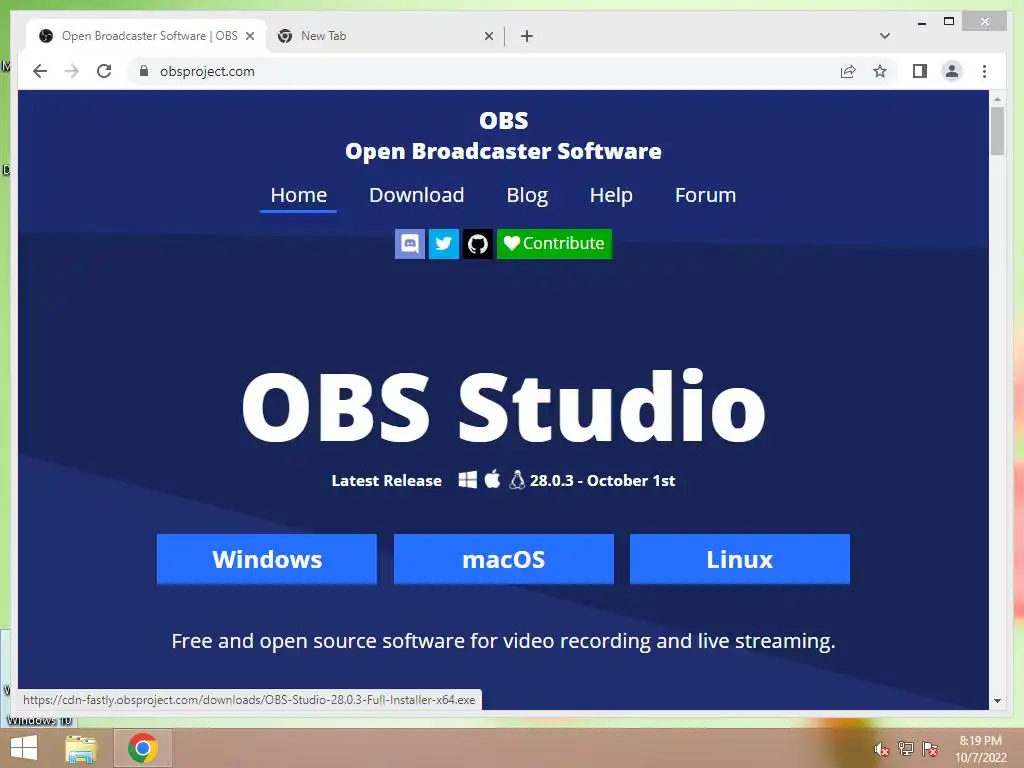The width and height of the screenshot is (1024, 768).
Task: Bookmark this page with star icon
Action: pos(880,71)
